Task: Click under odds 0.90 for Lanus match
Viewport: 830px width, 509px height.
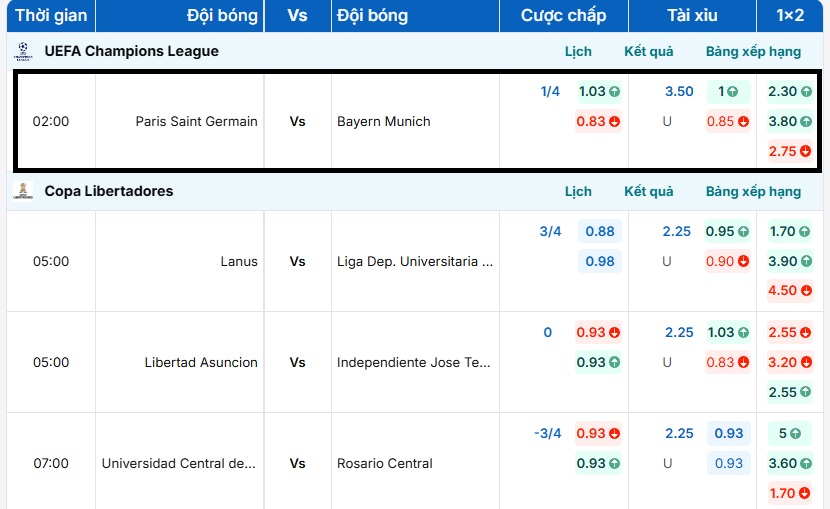Action: (x=727, y=261)
